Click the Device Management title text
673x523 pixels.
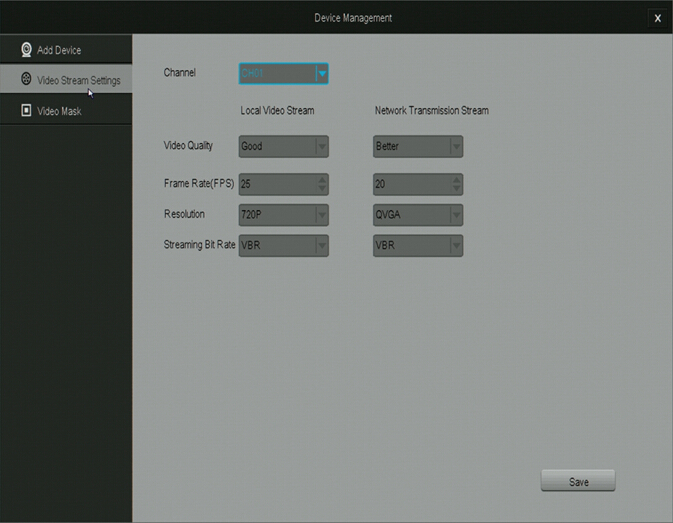coord(353,18)
